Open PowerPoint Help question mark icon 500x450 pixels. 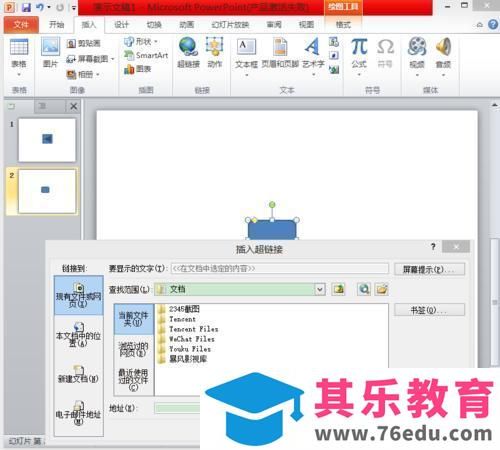[493, 24]
